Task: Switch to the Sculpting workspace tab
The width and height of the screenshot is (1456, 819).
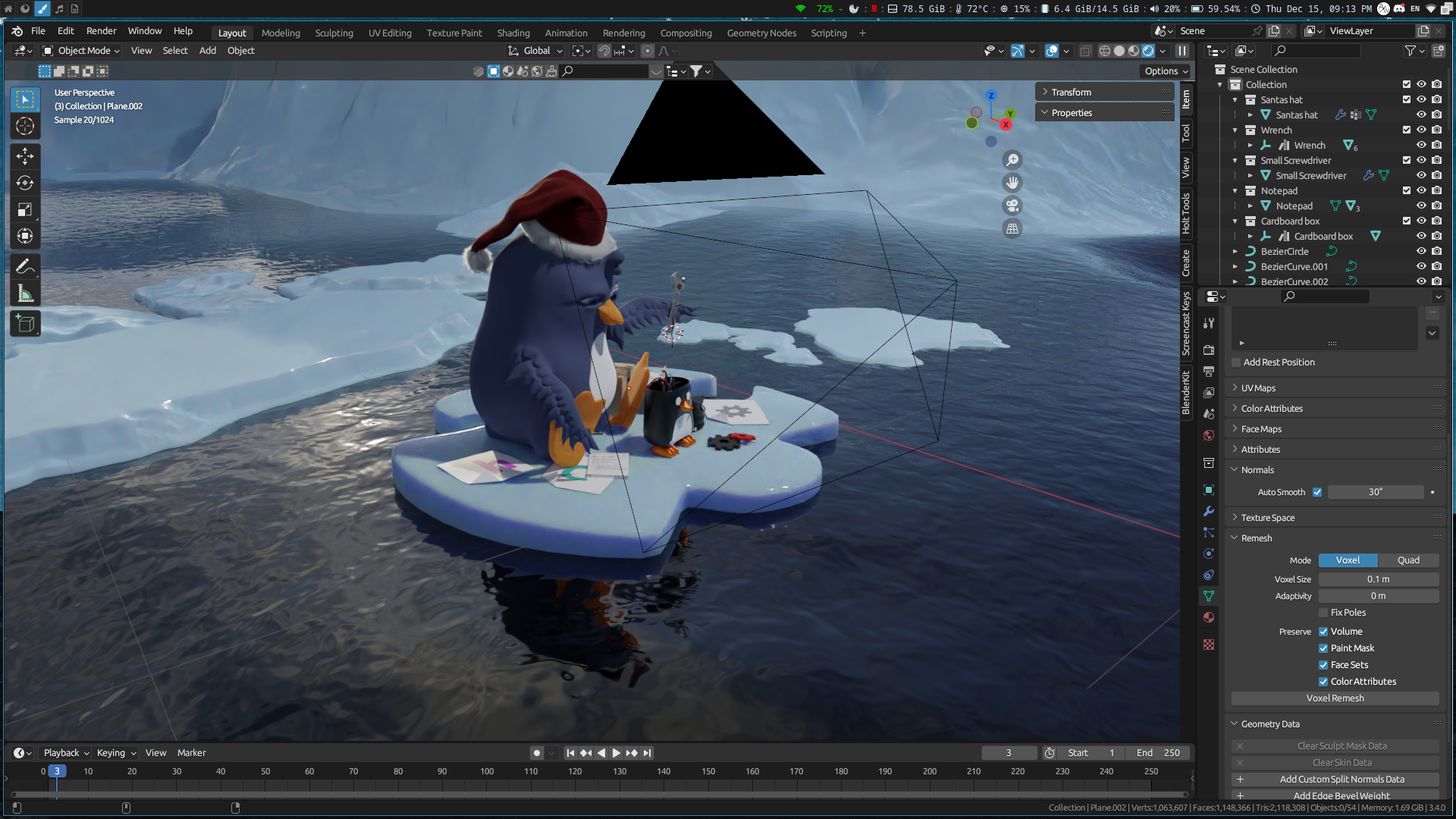Action: click(x=334, y=33)
